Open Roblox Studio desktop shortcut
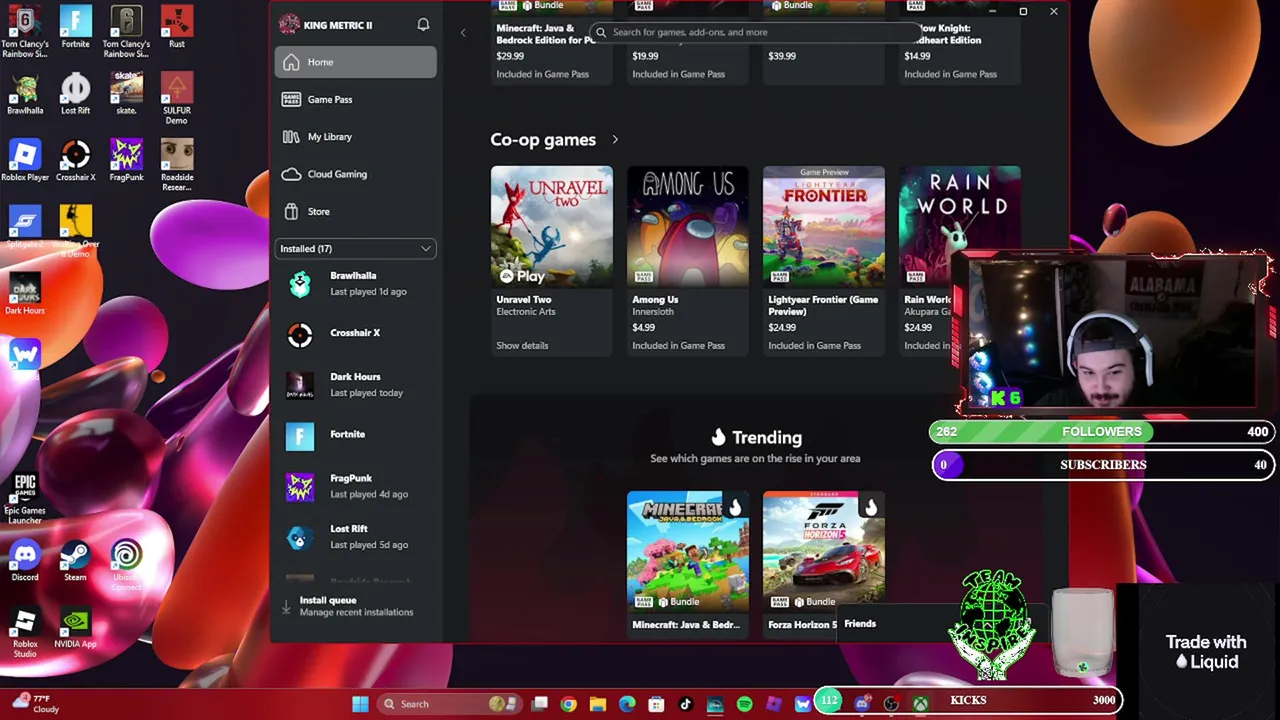Screen dimensions: 1280x720 [x=25, y=632]
